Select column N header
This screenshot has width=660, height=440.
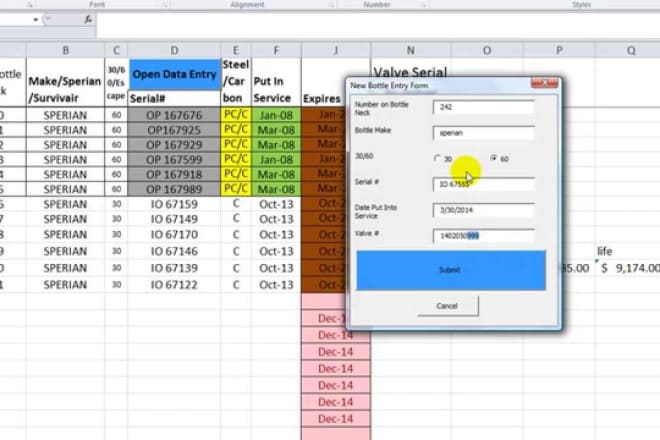point(410,51)
